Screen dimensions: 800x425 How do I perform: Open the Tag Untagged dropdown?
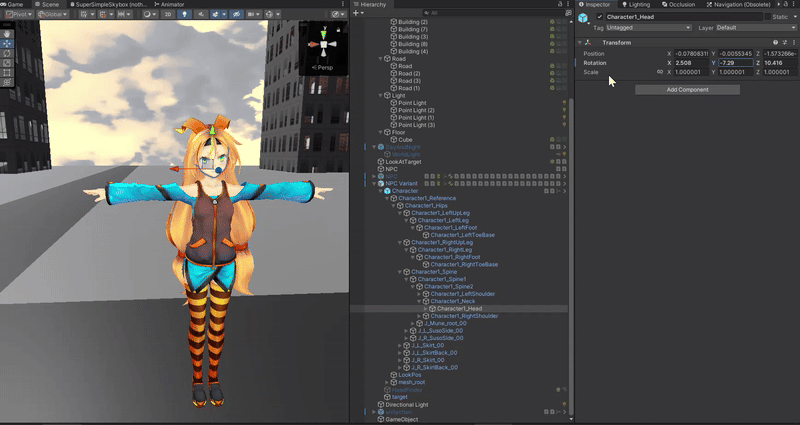648,28
